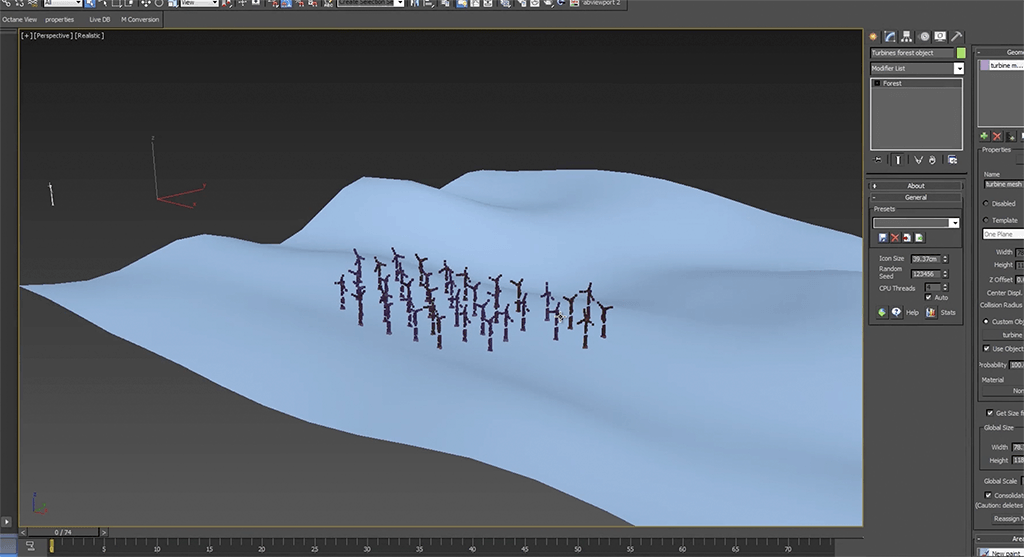
Task: Open the Hierarchy panel tab
Action: [x=906, y=36]
